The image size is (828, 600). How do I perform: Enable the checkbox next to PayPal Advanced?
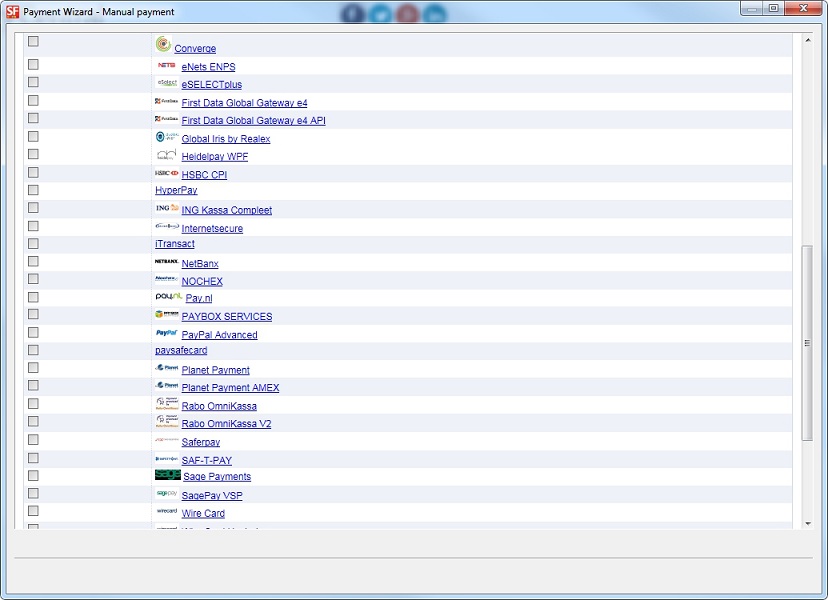point(33,332)
